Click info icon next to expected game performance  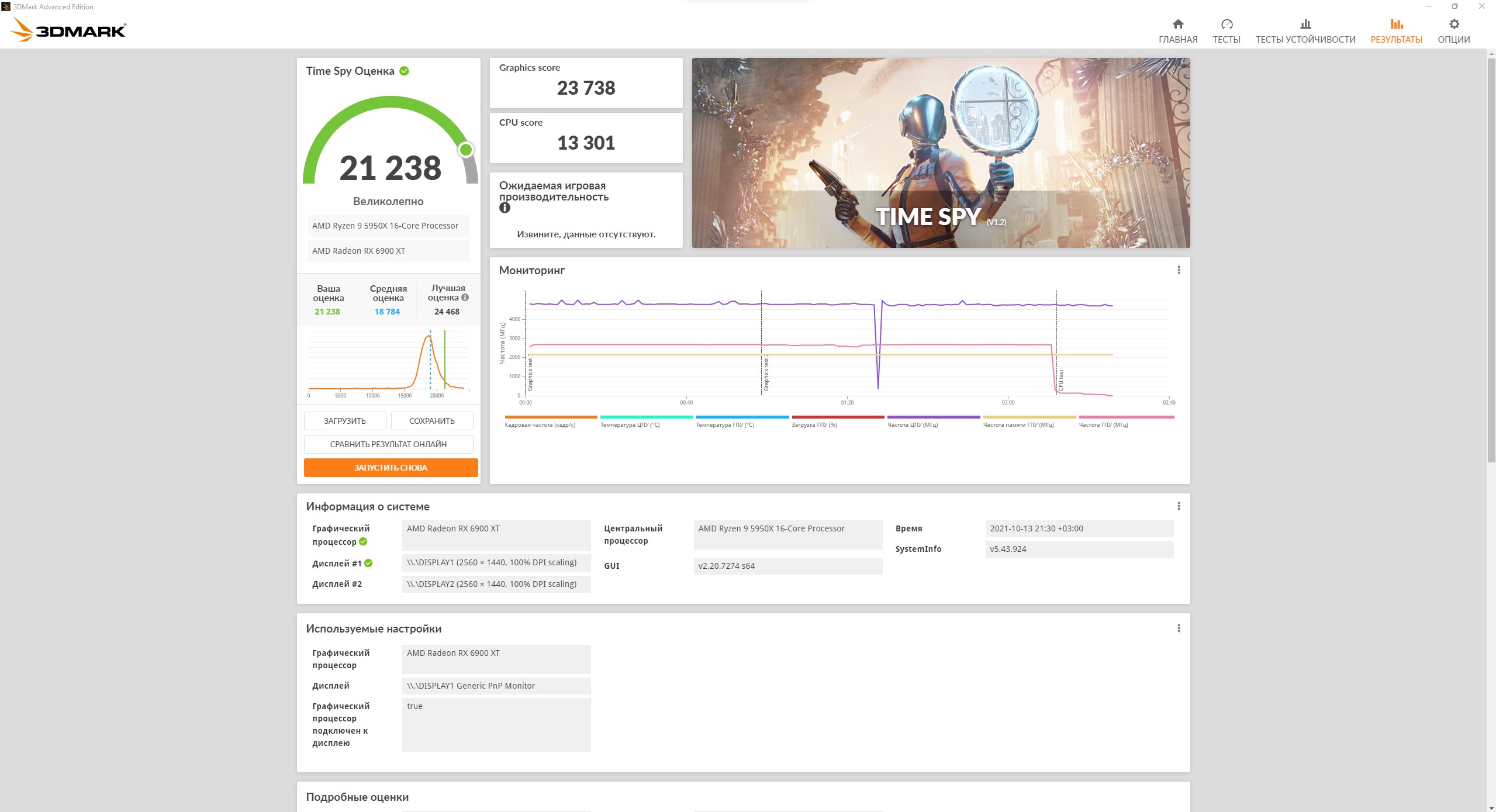coord(505,208)
